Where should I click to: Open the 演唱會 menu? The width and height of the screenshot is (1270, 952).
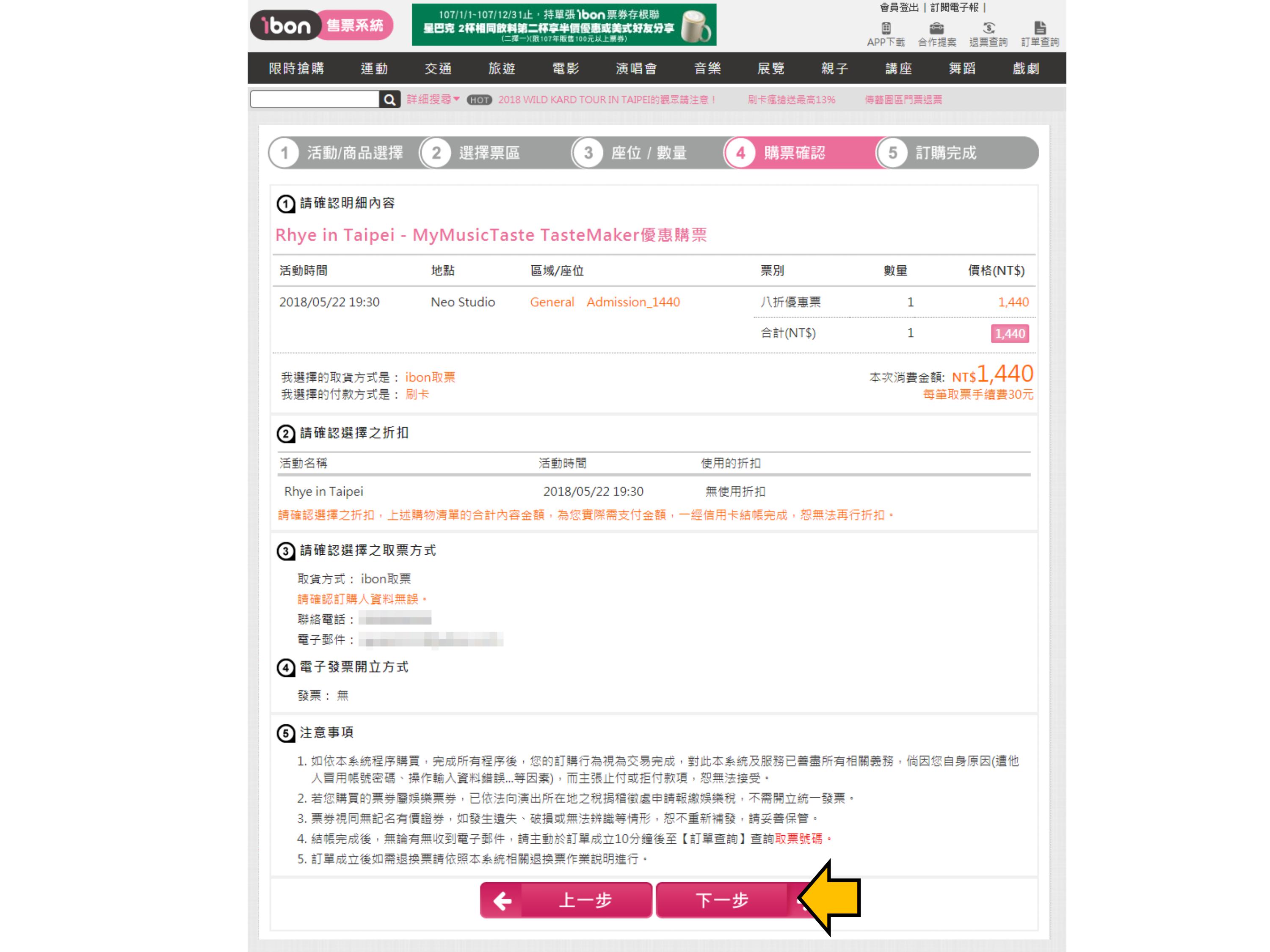pyautogui.click(x=636, y=69)
